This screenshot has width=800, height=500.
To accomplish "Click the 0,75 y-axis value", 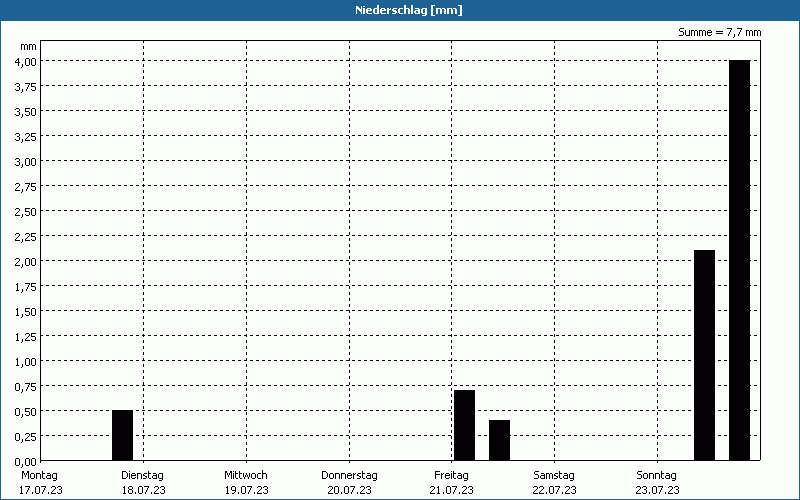I will (26, 387).
